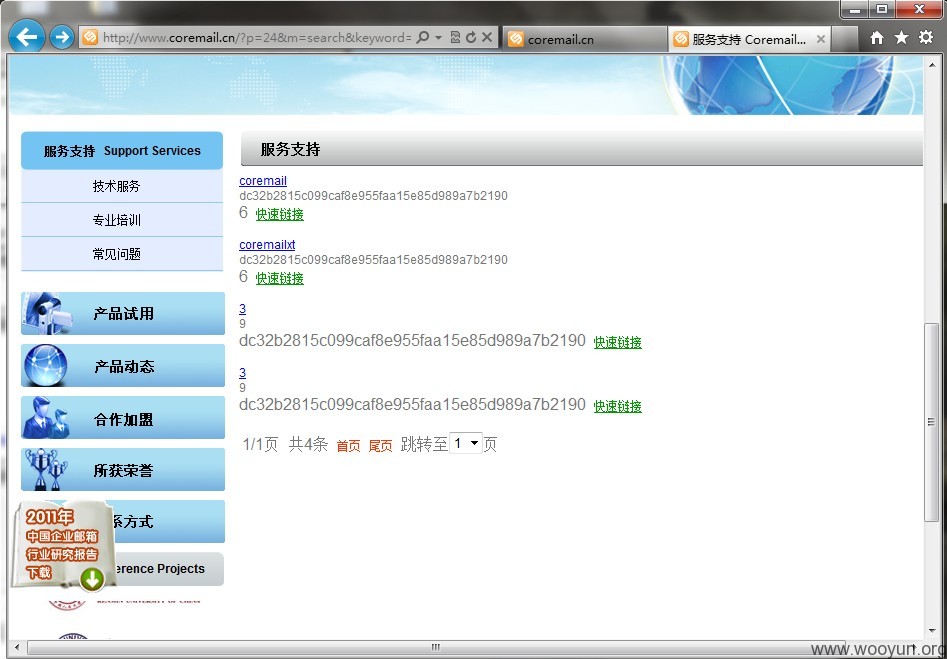Screen dimensions: 947x659
Task: Click the vertical scrollbar down arrow
Action: [932, 632]
